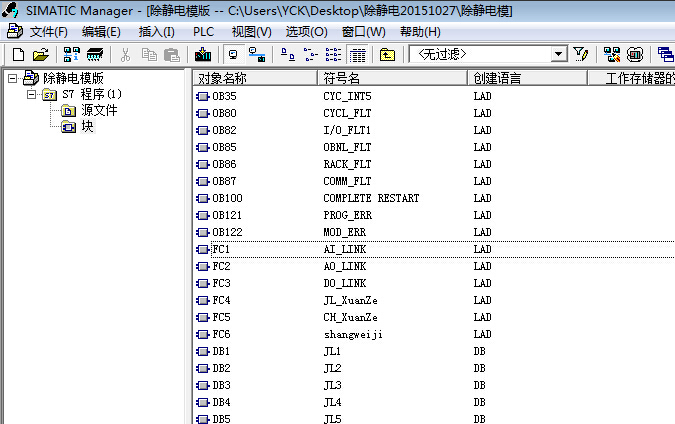Sort by the 创建语言 column header
The image size is (675, 424).
[x=527, y=78]
